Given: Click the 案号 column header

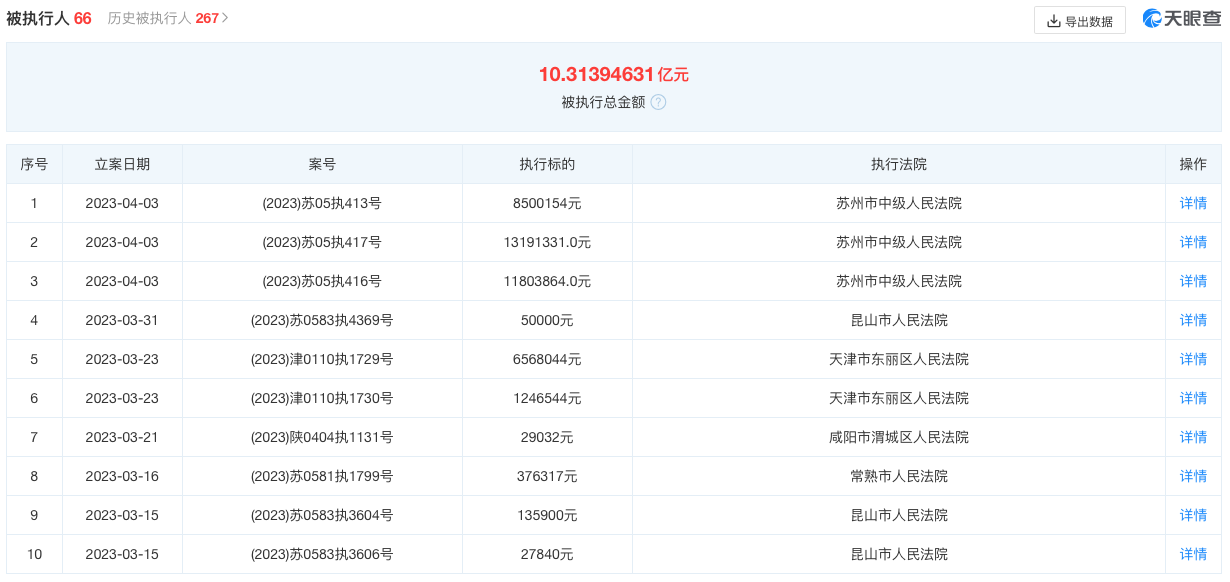Looking at the screenshot, I should tap(322, 164).
